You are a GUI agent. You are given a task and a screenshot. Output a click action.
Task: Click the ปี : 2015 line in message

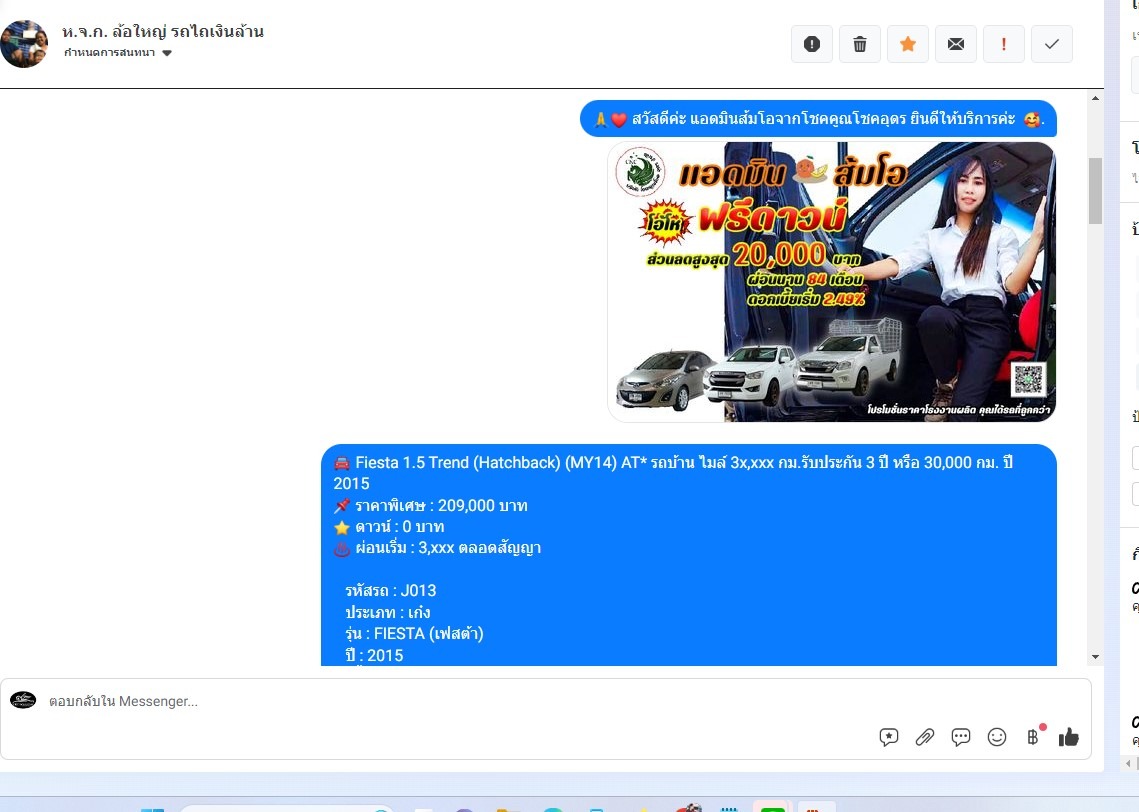pyautogui.click(x=374, y=656)
